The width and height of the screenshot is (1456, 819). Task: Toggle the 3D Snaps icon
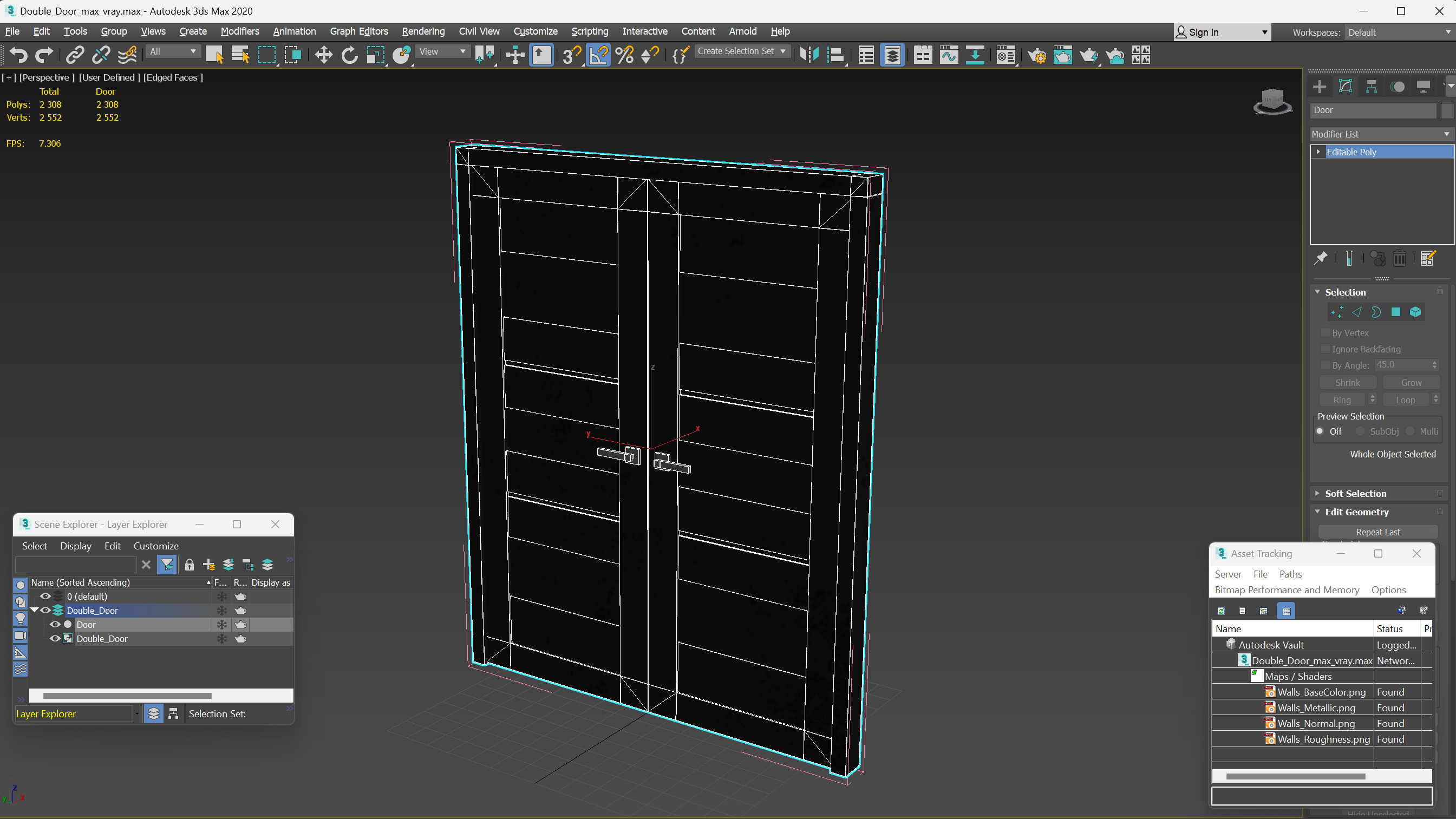tap(571, 55)
